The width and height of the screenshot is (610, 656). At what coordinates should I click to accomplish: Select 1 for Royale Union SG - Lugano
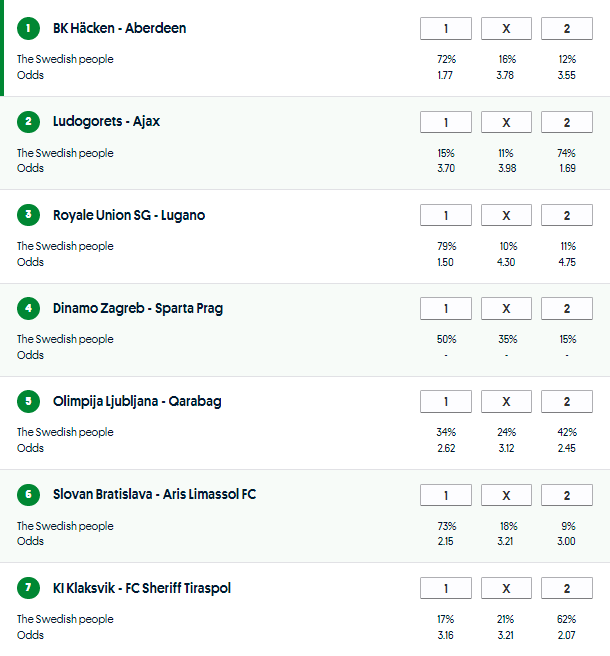(x=446, y=215)
